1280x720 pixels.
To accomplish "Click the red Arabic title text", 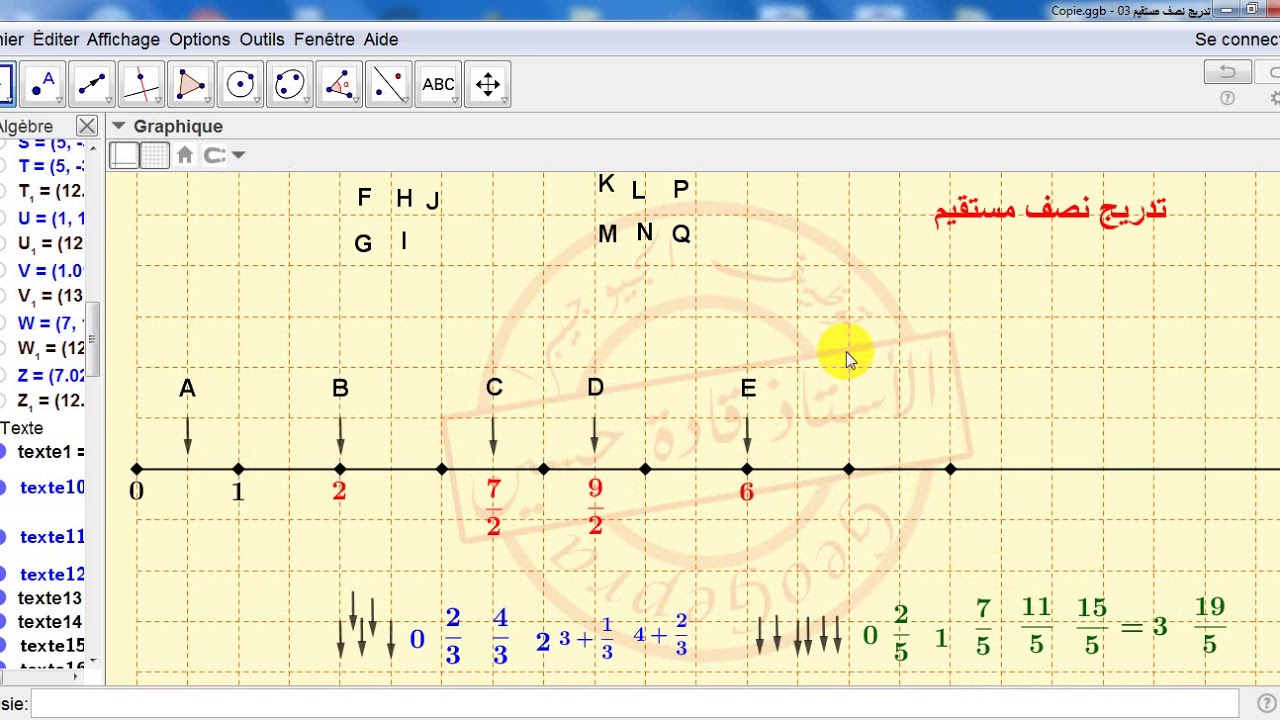I will (x=1050, y=209).
